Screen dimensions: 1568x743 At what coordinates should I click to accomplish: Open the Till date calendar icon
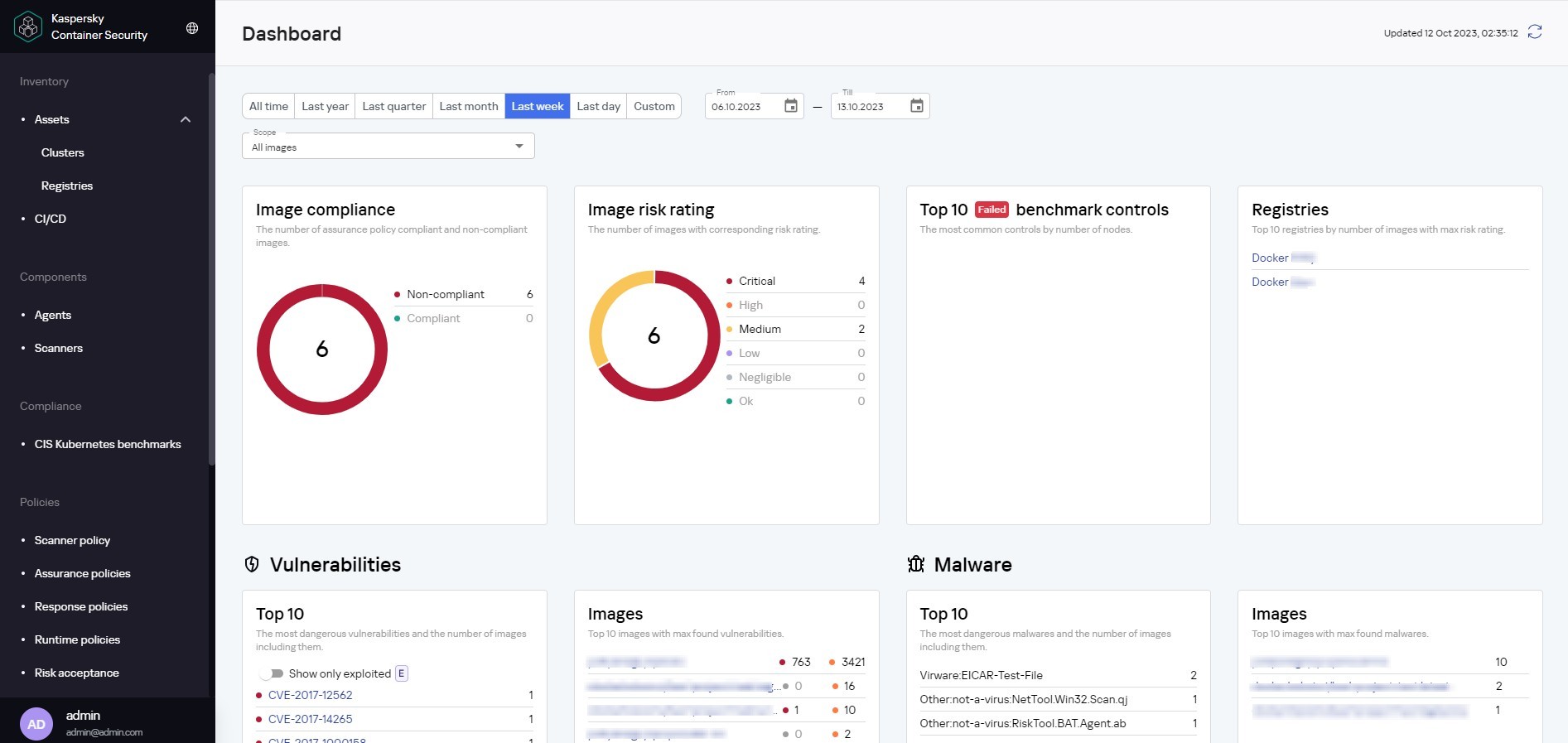coord(917,106)
